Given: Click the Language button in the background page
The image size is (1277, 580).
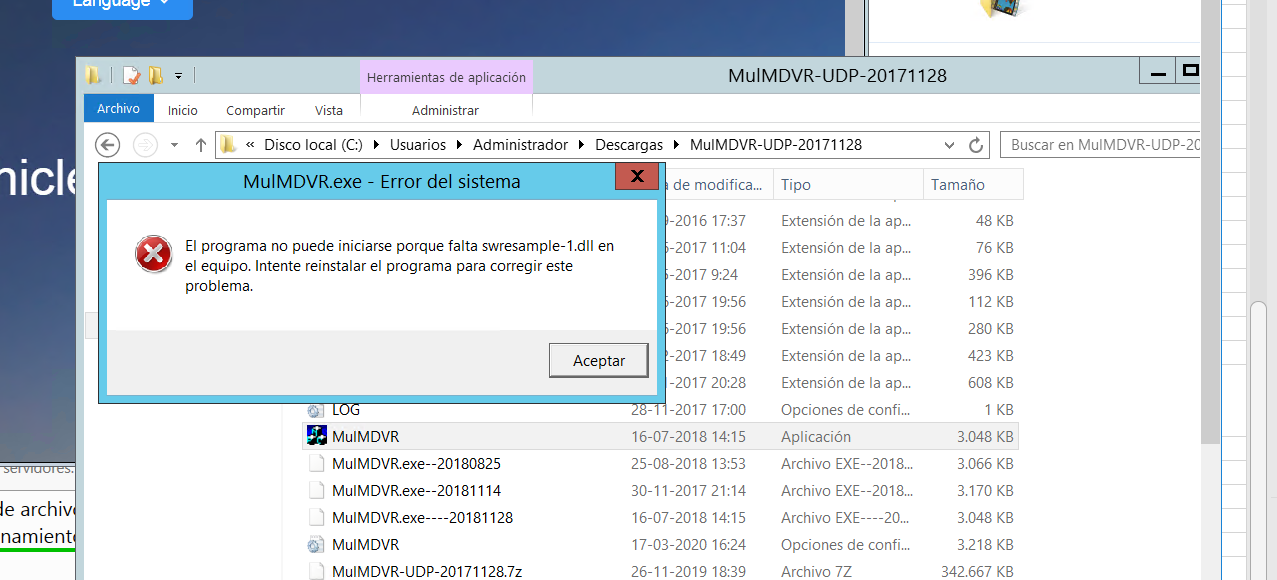Looking at the screenshot, I should click(x=122, y=7).
